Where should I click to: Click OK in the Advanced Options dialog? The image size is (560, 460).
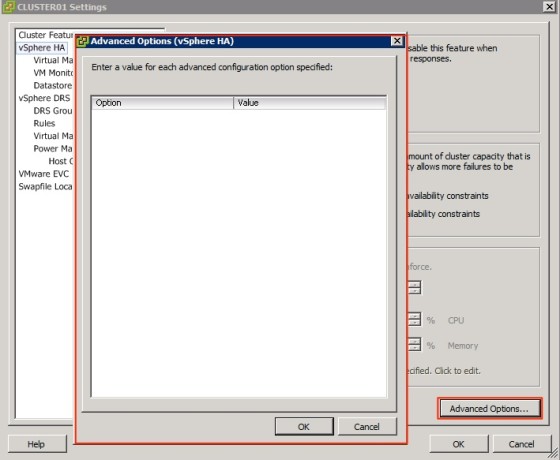(x=304, y=426)
